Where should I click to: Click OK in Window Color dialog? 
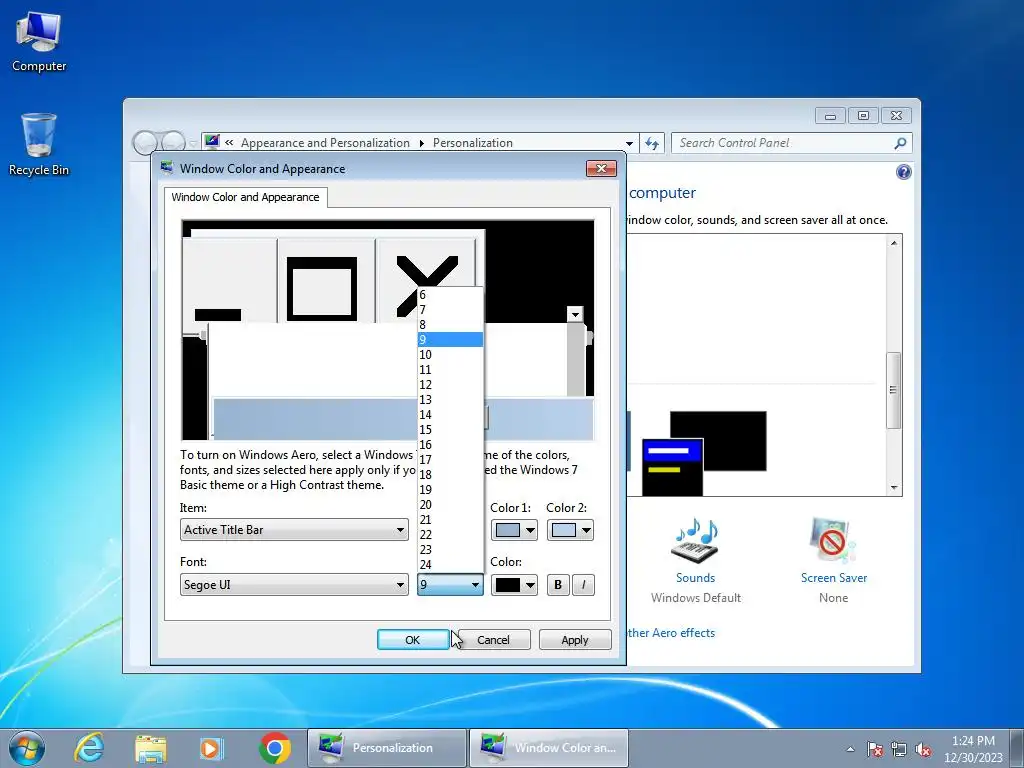coord(413,640)
